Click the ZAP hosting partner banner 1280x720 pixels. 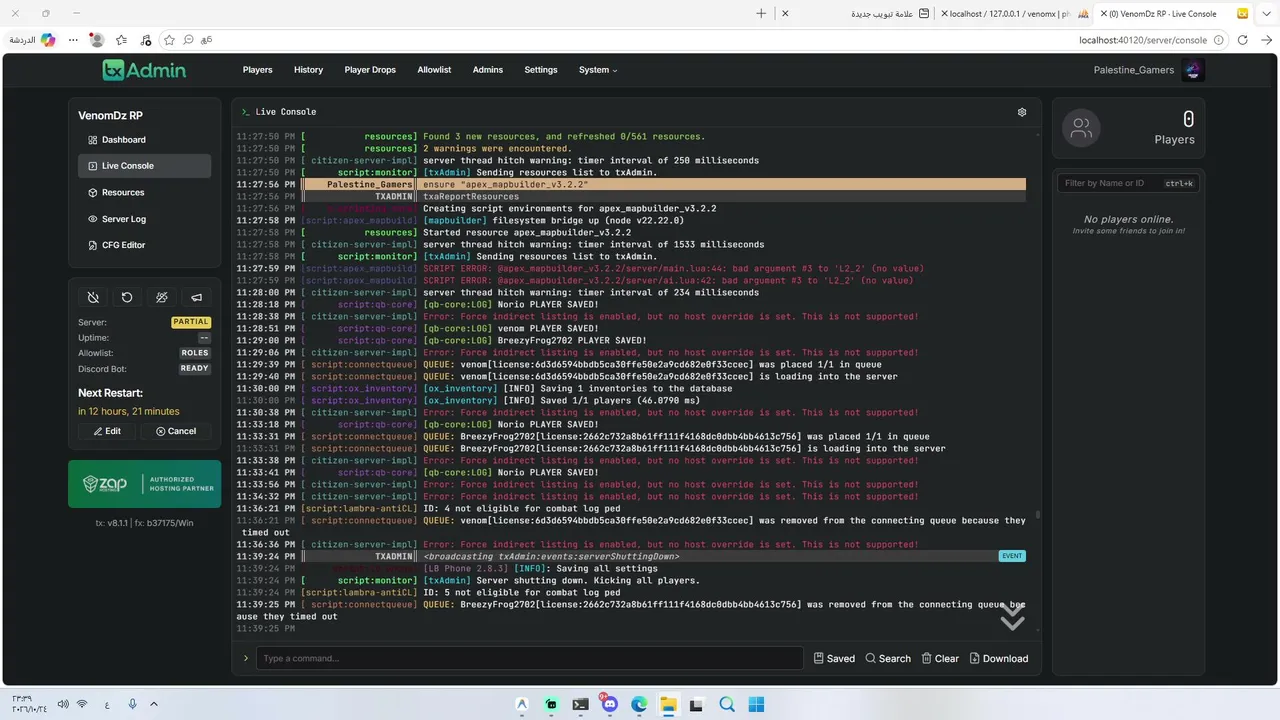tap(144, 484)
